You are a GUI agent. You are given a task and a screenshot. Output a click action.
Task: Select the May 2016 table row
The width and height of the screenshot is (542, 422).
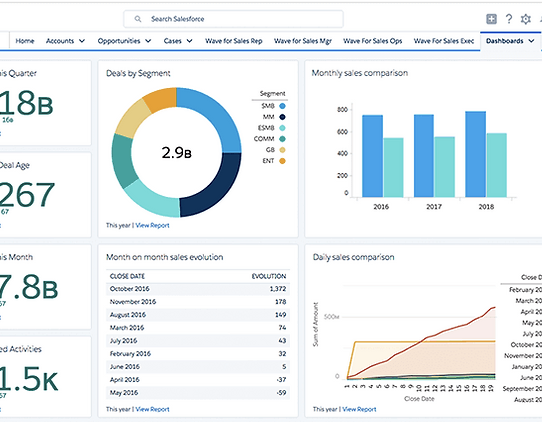coord(198,393)
